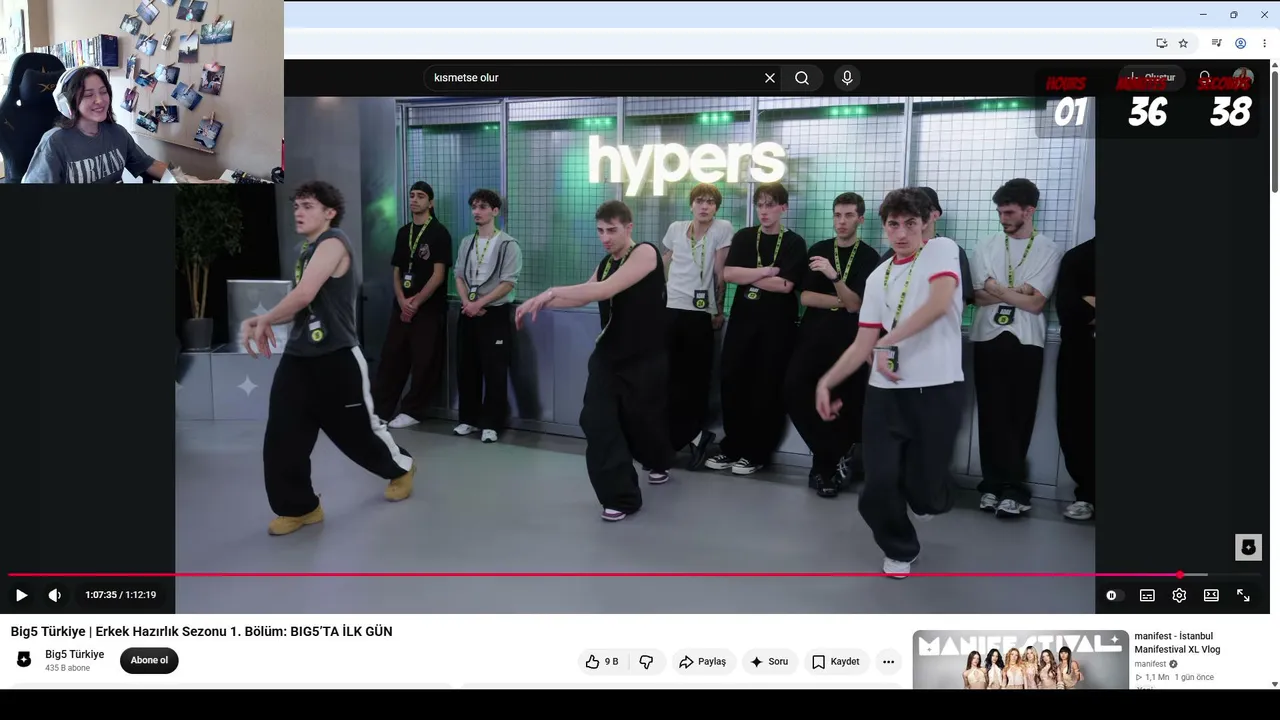Click the search magnifier button
Image resolution: width=1280 pixels, height=720 pixels.
pyautogui.click(x=802, y=78)
